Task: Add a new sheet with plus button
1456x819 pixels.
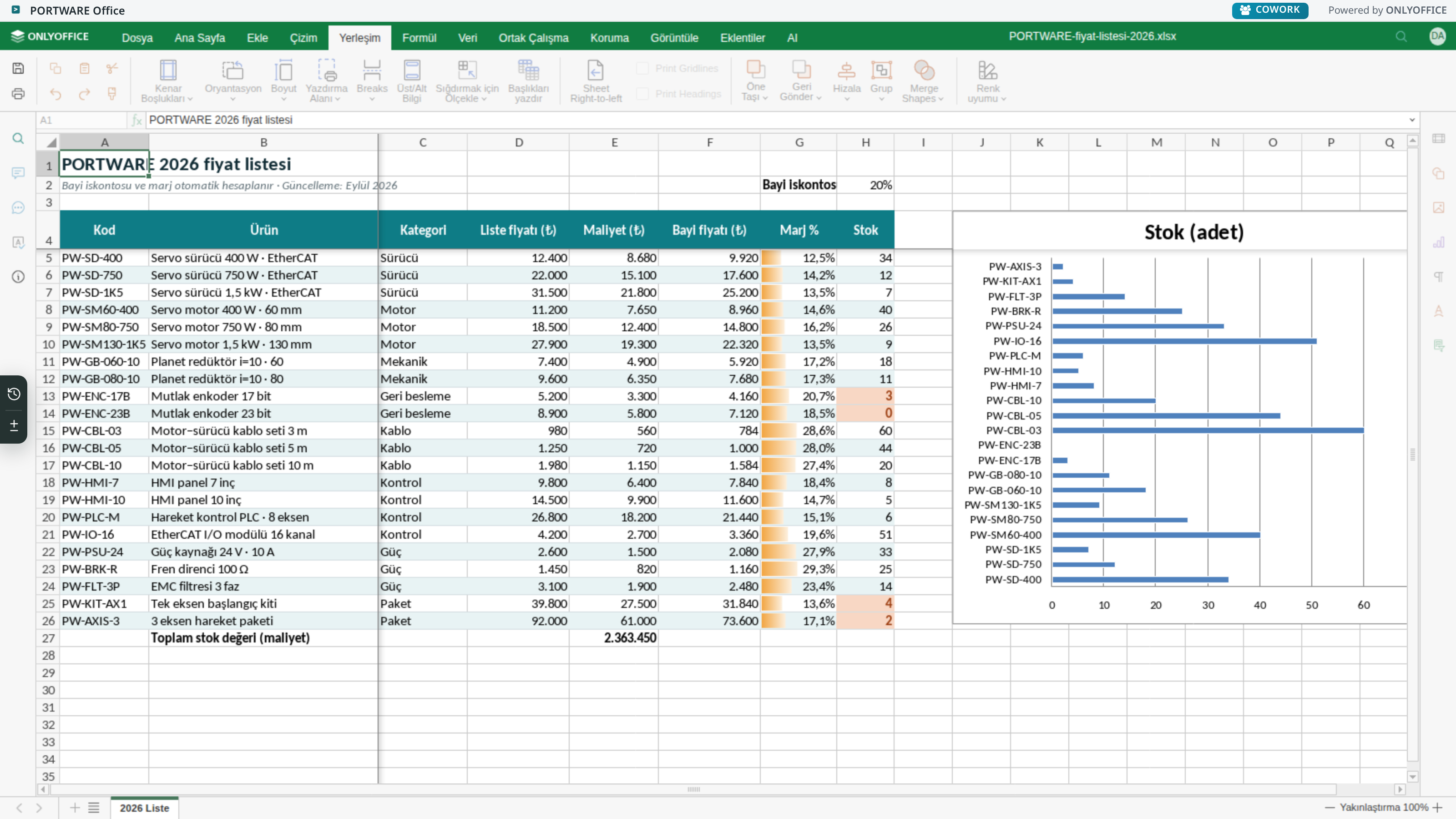Action: coord(75,808)
